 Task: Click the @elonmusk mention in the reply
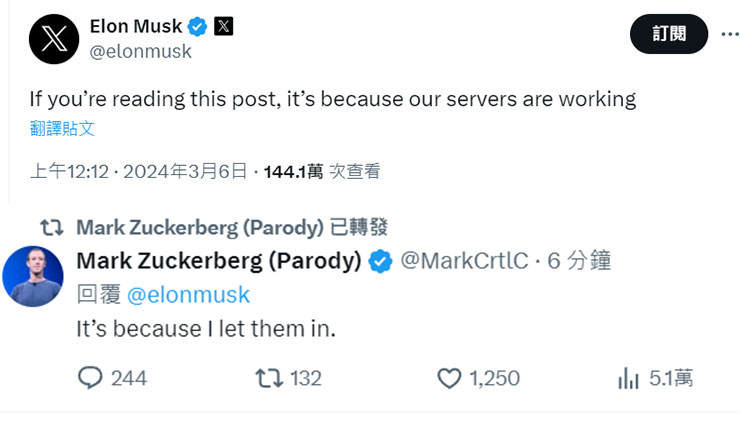(x=188, y=294)
